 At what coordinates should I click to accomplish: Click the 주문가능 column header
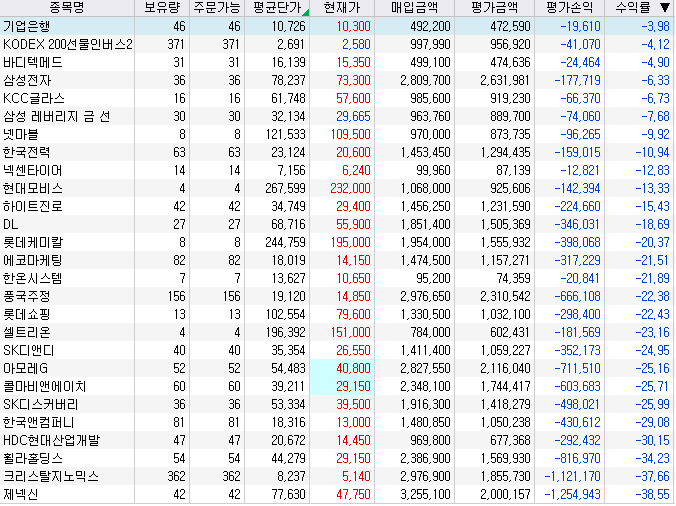217,7
